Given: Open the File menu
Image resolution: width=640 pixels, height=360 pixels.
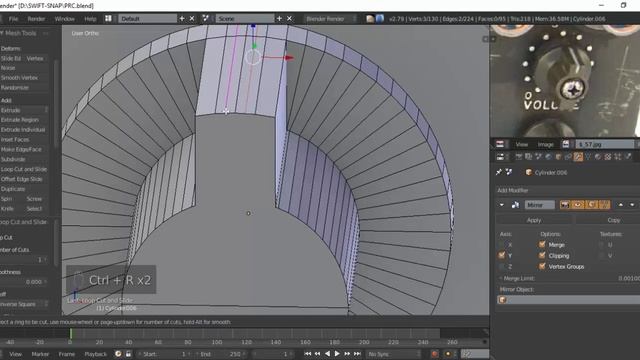Looking at the screenshot, I should 13,19.
